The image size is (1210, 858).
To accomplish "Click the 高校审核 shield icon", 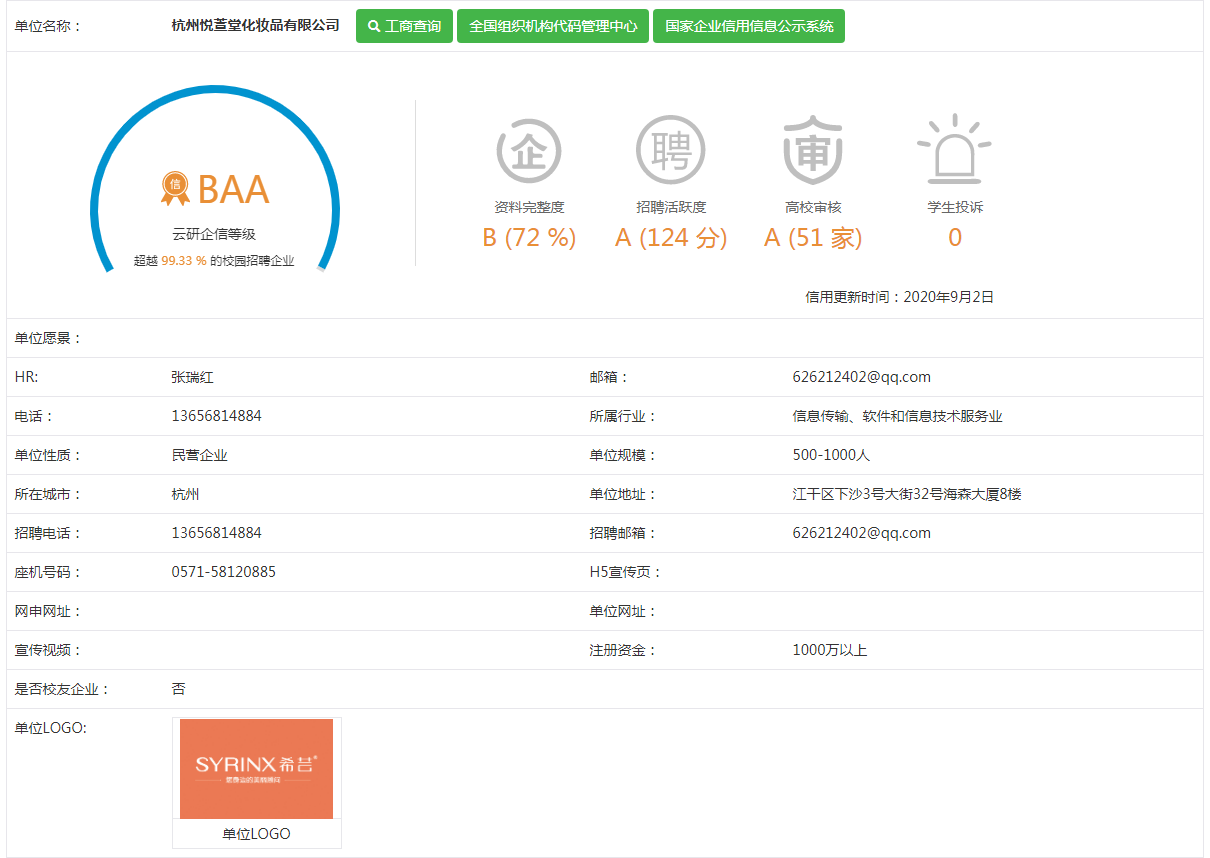I will click(x=812, y=151).
